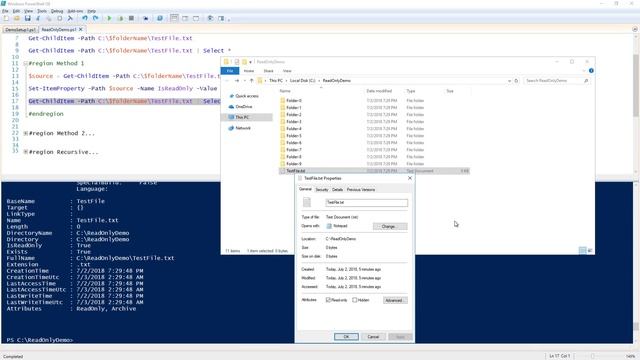The height and width of the screenshot is (360, 640).
Task: Click Explorer details view icon at bottom right
Action: 582,250
